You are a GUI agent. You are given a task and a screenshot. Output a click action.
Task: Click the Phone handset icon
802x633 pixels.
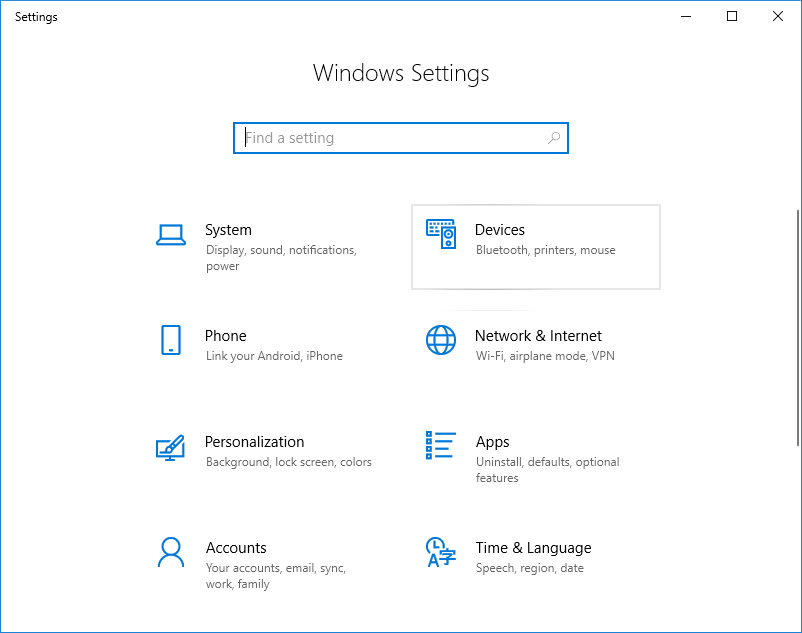click(x=171, y=340)
